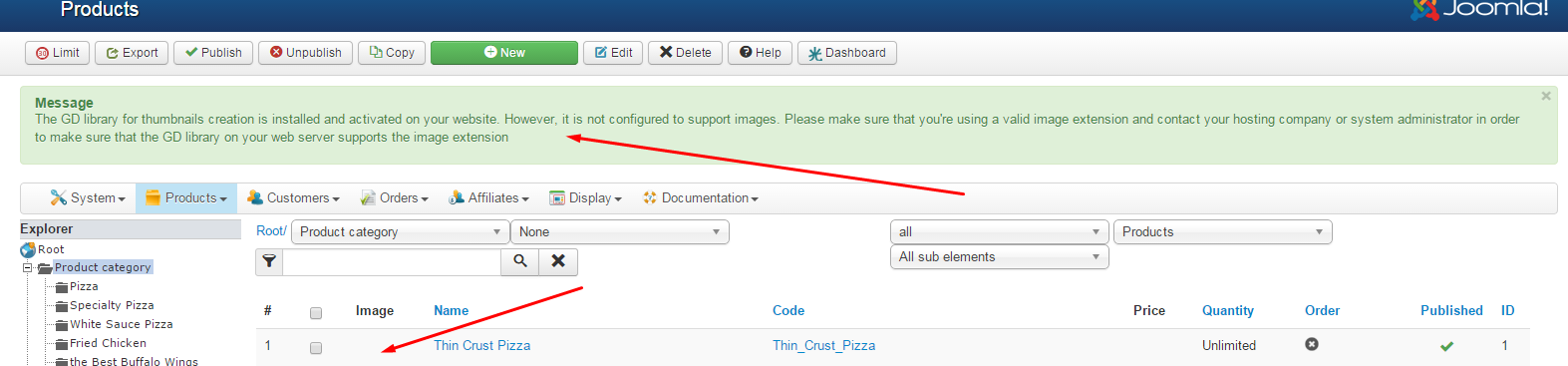
Task: Check the Thin Crust Pizza row checkbox
Action: 316,348
